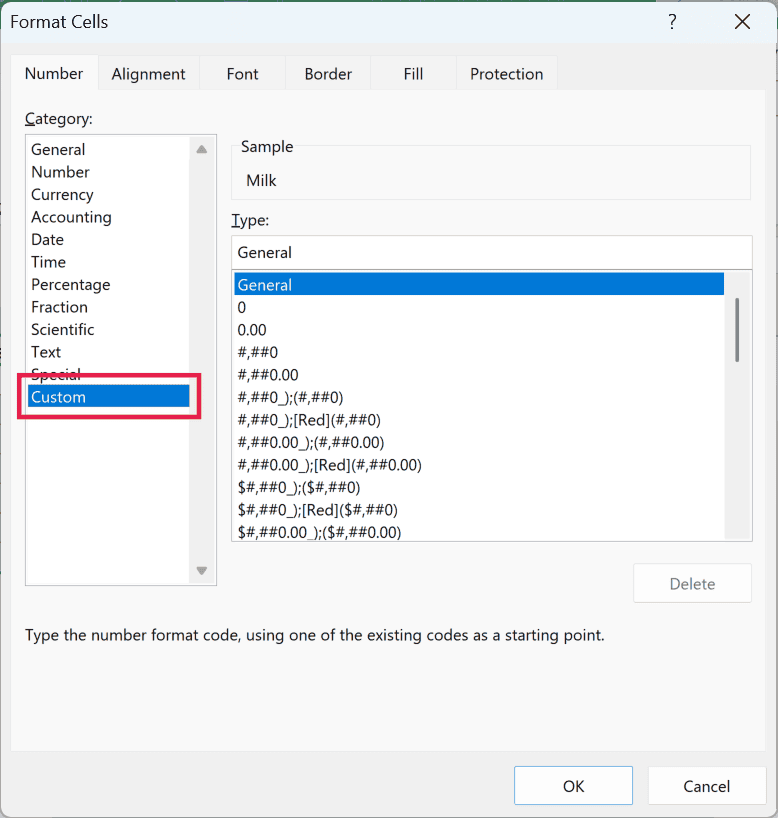The width and height of the screenshot is (778, 818).
Task: Pick the Percentage category
Action: pyautogui.click(x=109, y=284)
